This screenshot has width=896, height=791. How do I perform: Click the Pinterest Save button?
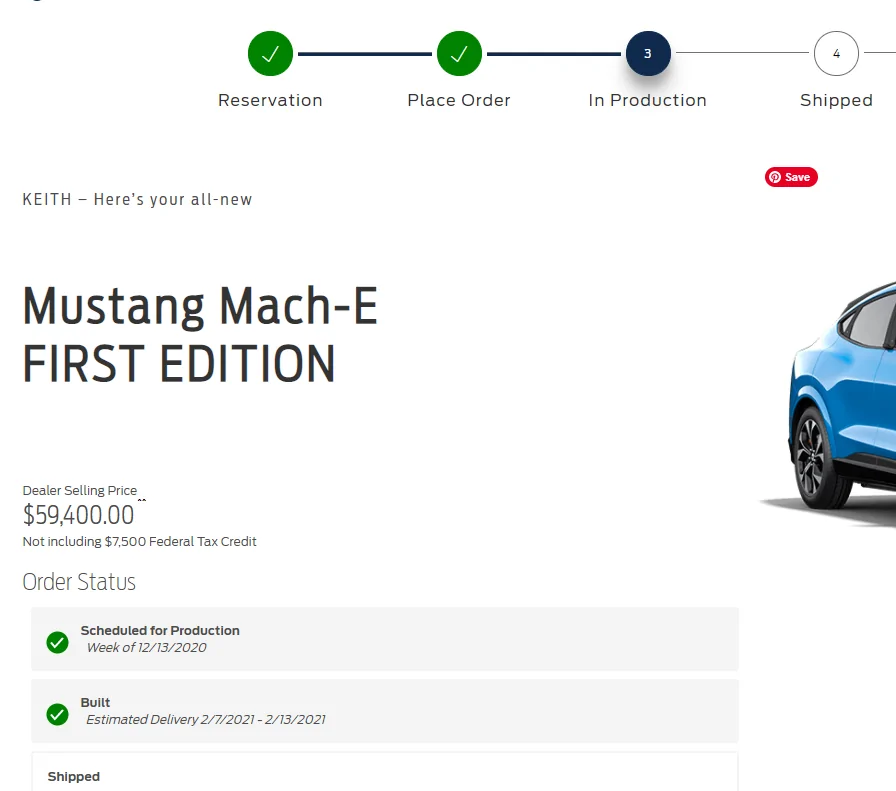point(791,177)
